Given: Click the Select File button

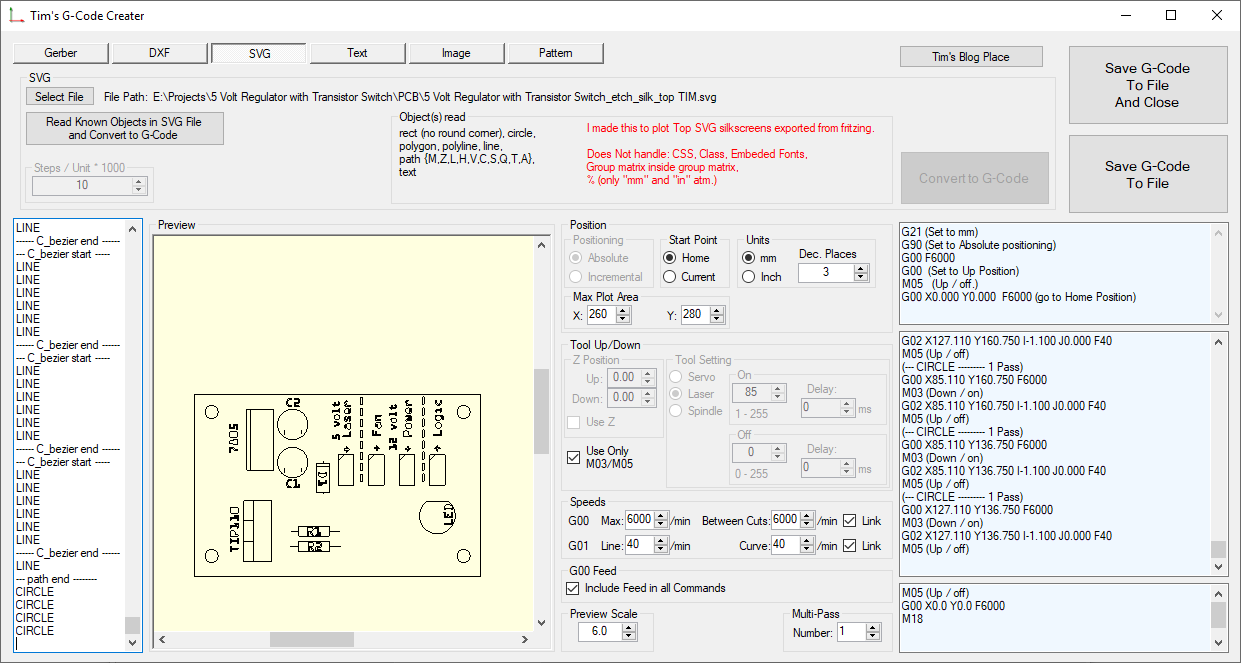Looking at the screenshot, I should pos(59,96).
